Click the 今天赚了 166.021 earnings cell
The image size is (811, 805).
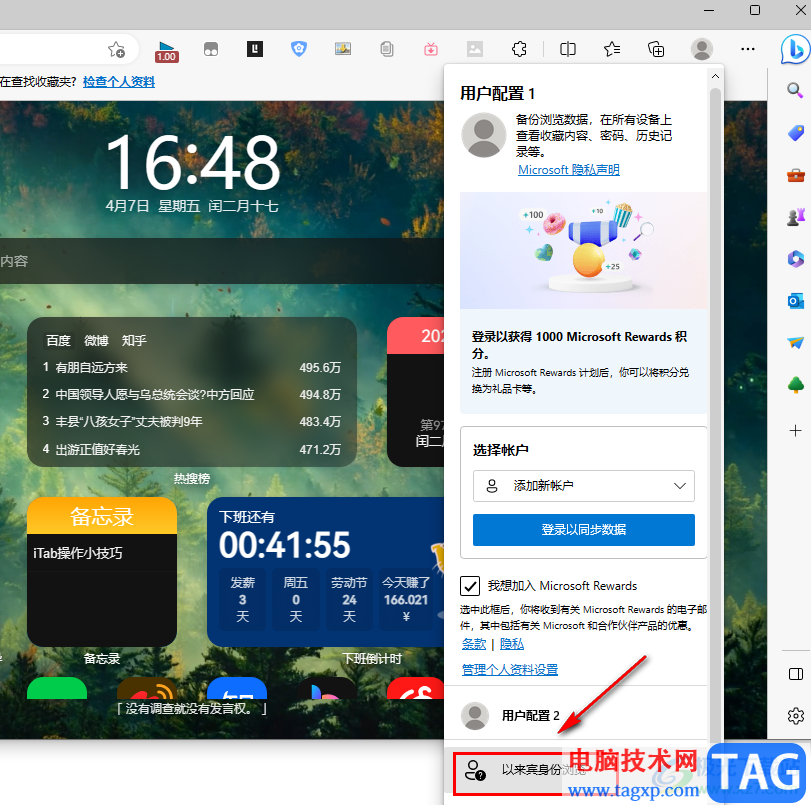406,599
